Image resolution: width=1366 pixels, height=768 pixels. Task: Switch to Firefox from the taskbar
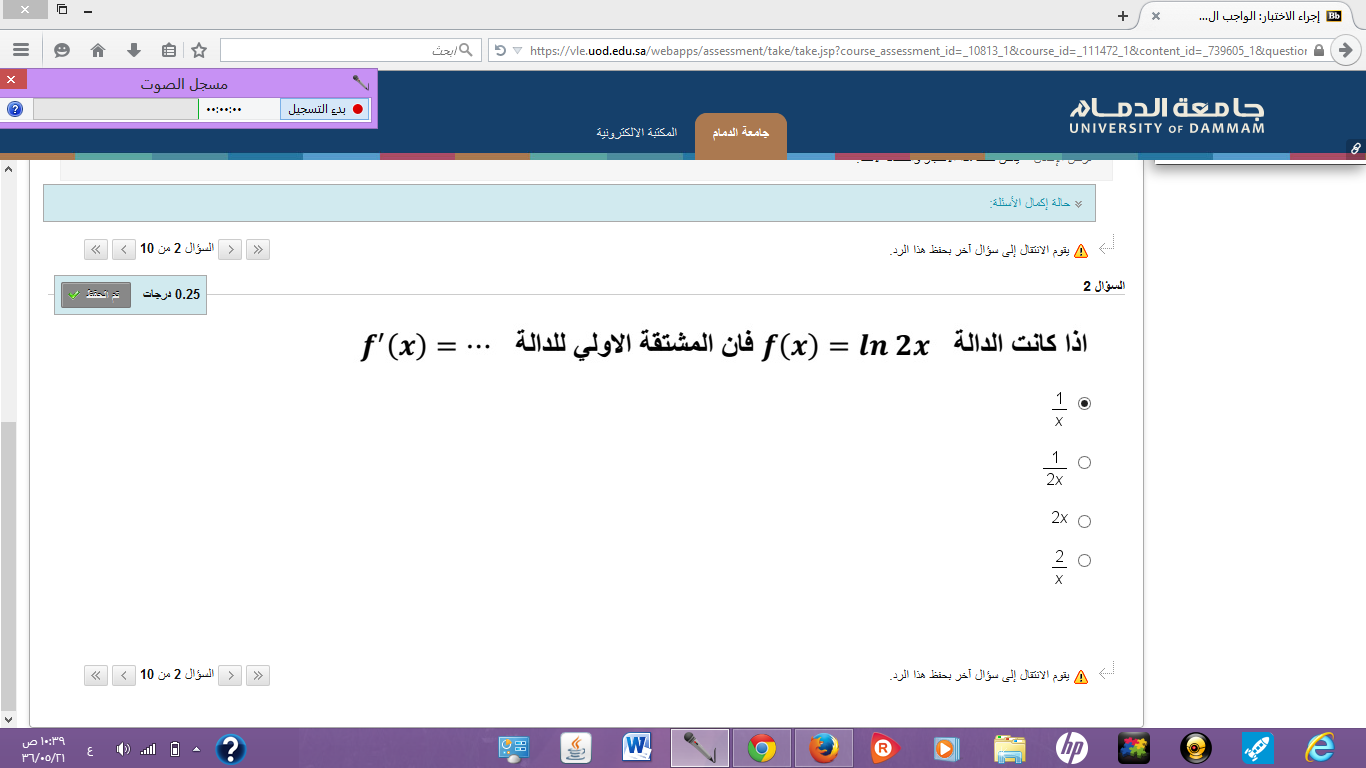[x=823, y=748]
